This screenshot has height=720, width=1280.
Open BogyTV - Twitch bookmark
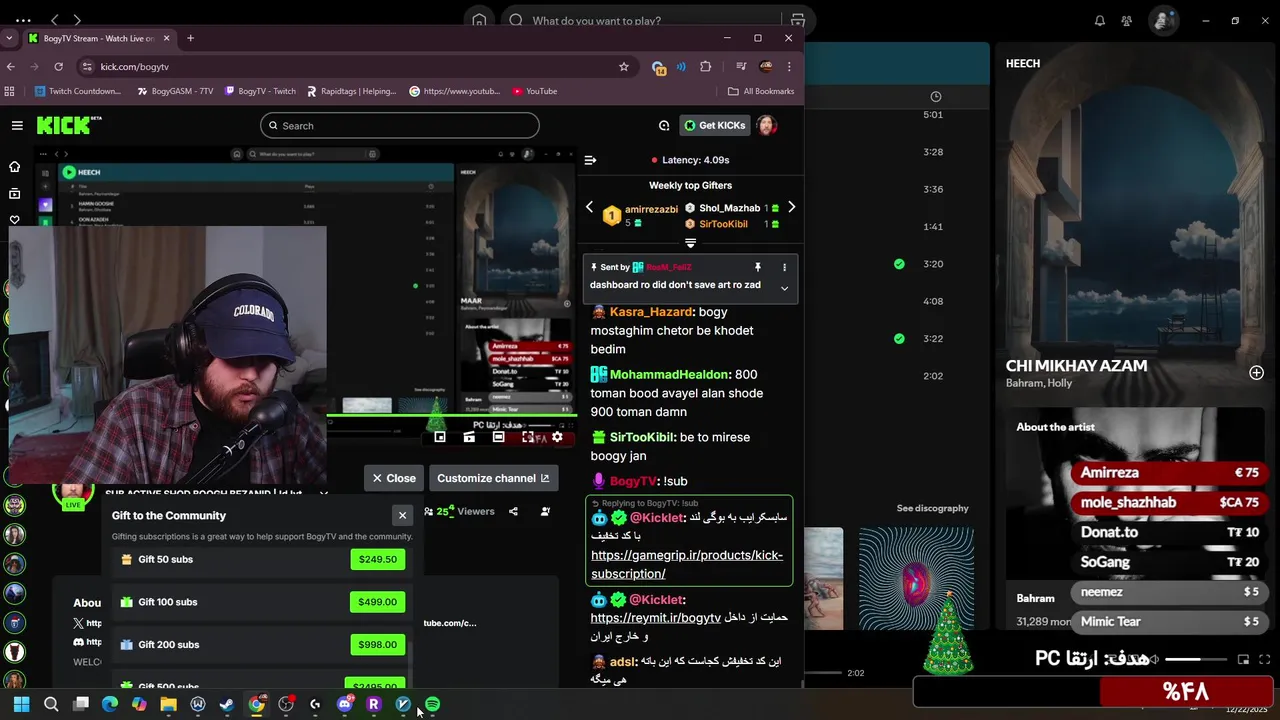tap(260, 91)
